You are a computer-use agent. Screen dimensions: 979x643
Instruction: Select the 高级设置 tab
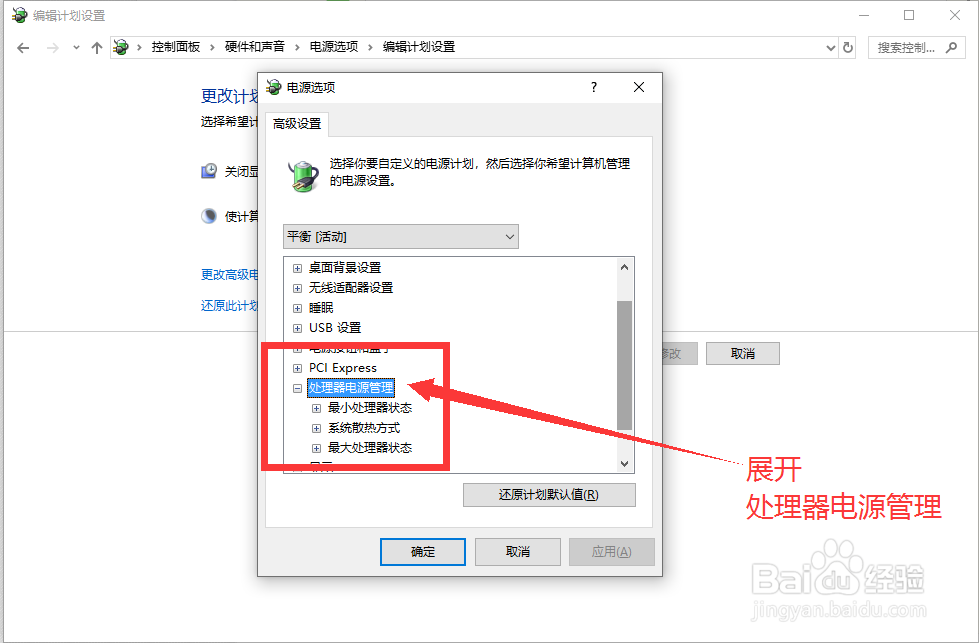pyautogui.click(x=297, y=124)
